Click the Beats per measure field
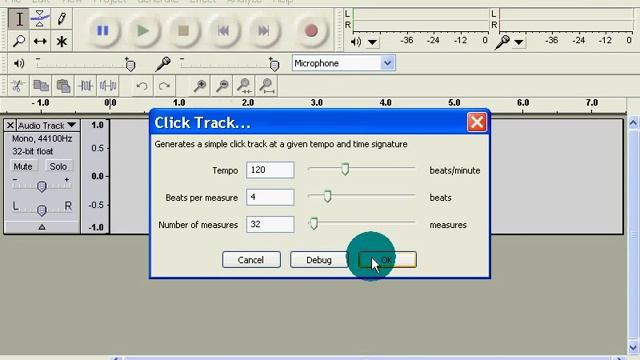This screenshot has width=640, height=360. click(x=270, y=197)
